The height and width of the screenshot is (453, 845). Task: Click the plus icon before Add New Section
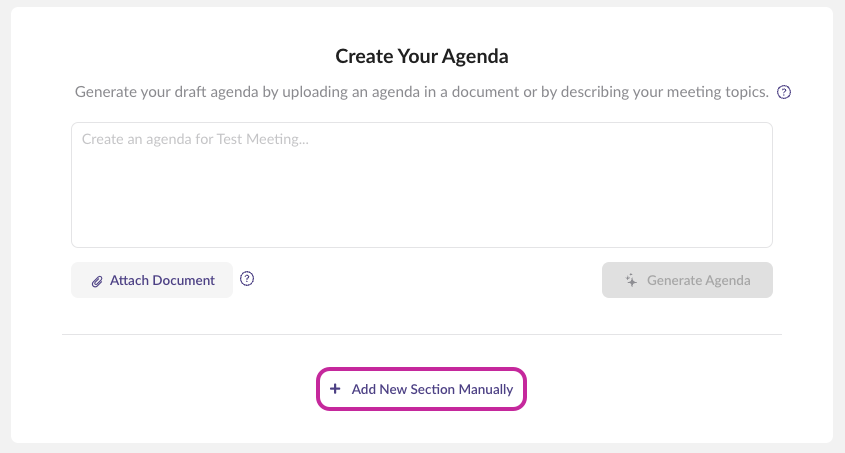click(335, 389)
